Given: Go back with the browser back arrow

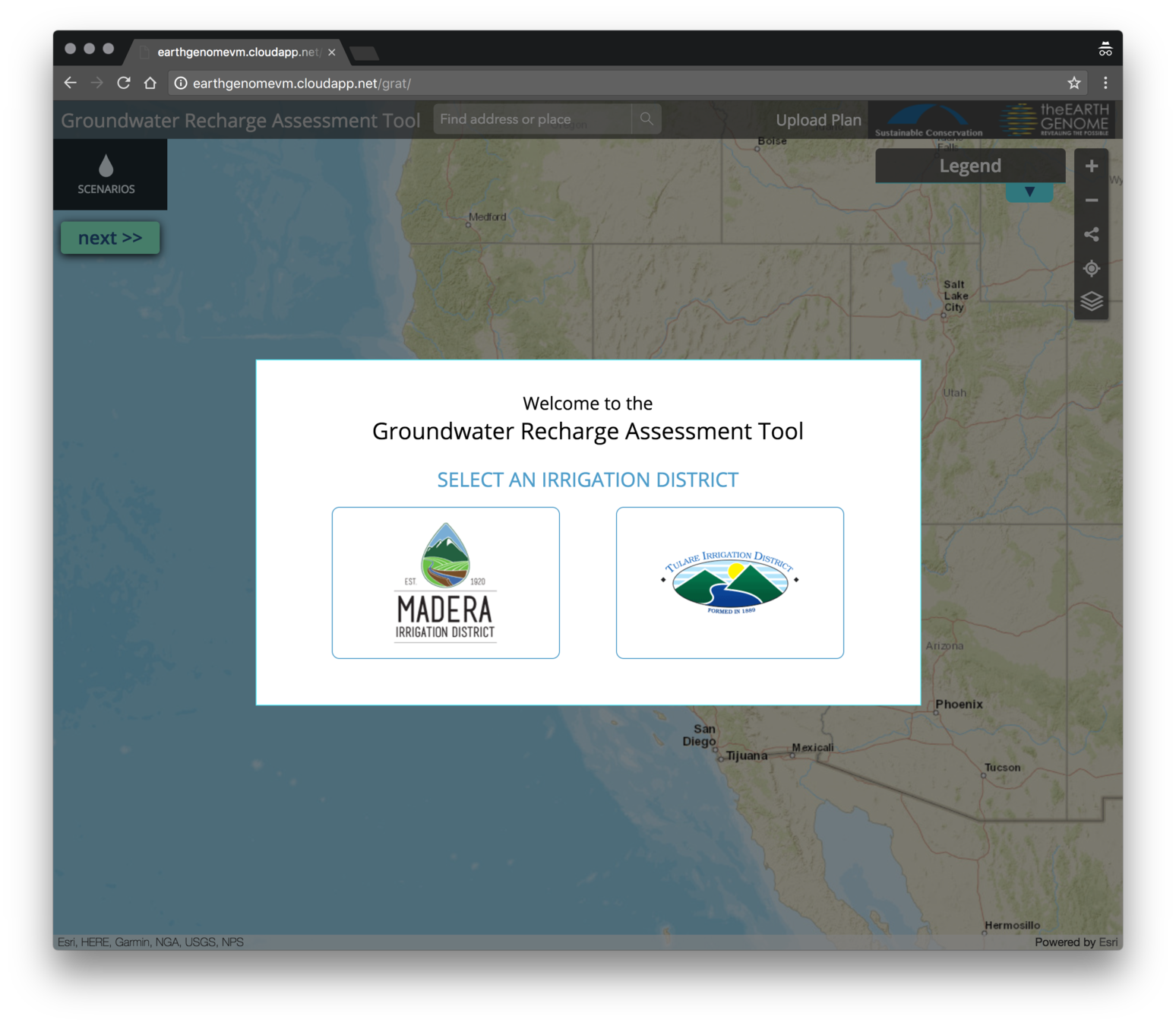Looking at the screenshot, I should pos(71,83).
